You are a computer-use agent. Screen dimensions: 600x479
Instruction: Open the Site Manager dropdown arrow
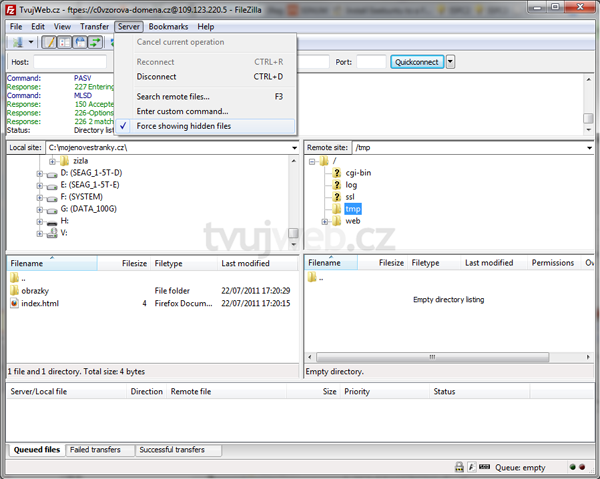(31, 42)
